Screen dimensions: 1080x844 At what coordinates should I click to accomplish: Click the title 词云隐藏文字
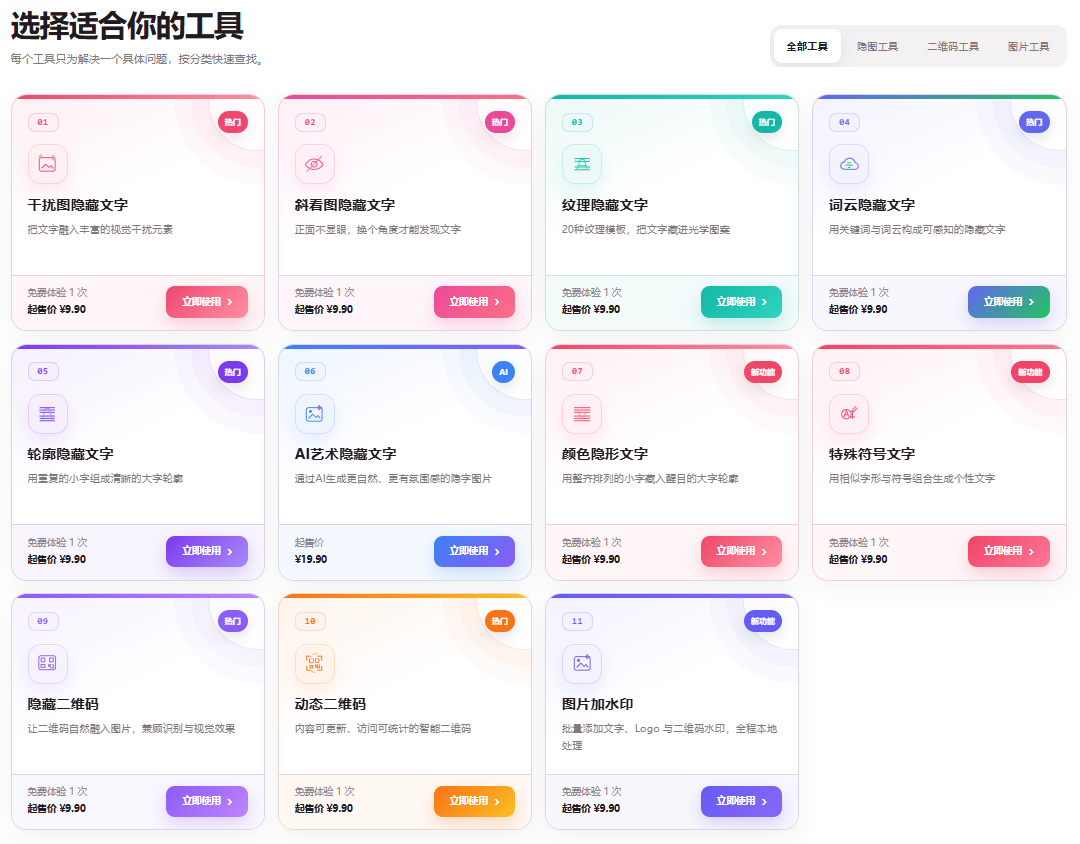coord(872,205)
